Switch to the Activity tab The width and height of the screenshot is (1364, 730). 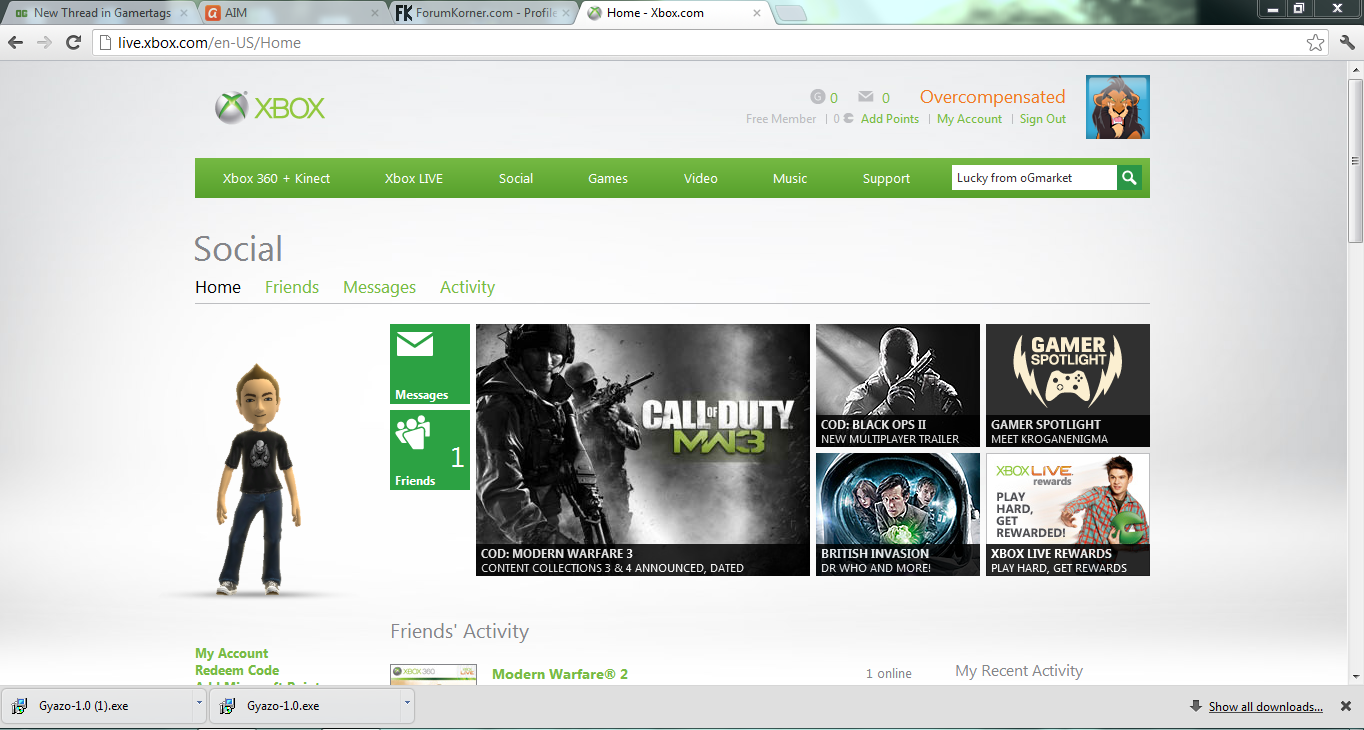coord(467,287)
